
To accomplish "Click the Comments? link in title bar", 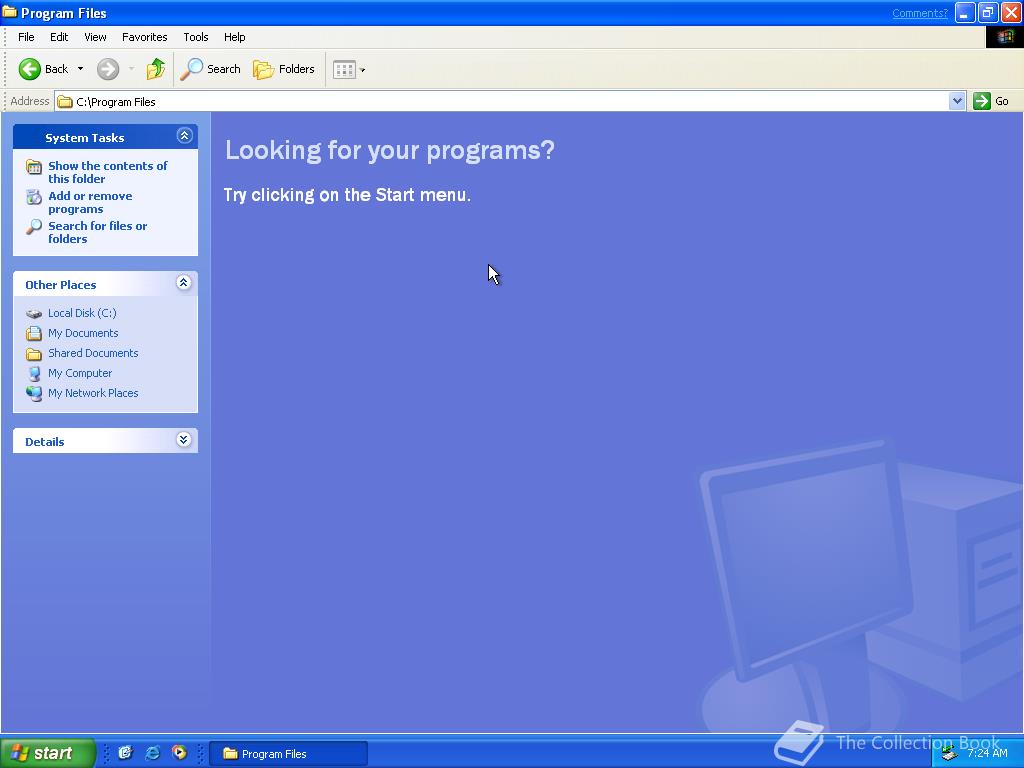I will point(920,13).
